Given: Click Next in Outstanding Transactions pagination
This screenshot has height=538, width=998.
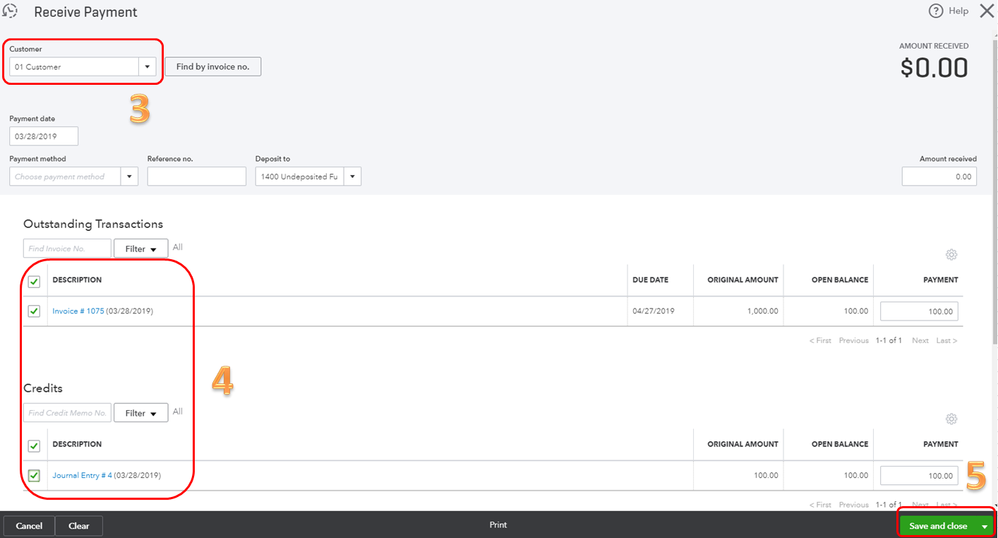Looking at the screenshot, I should pos(920,341).
